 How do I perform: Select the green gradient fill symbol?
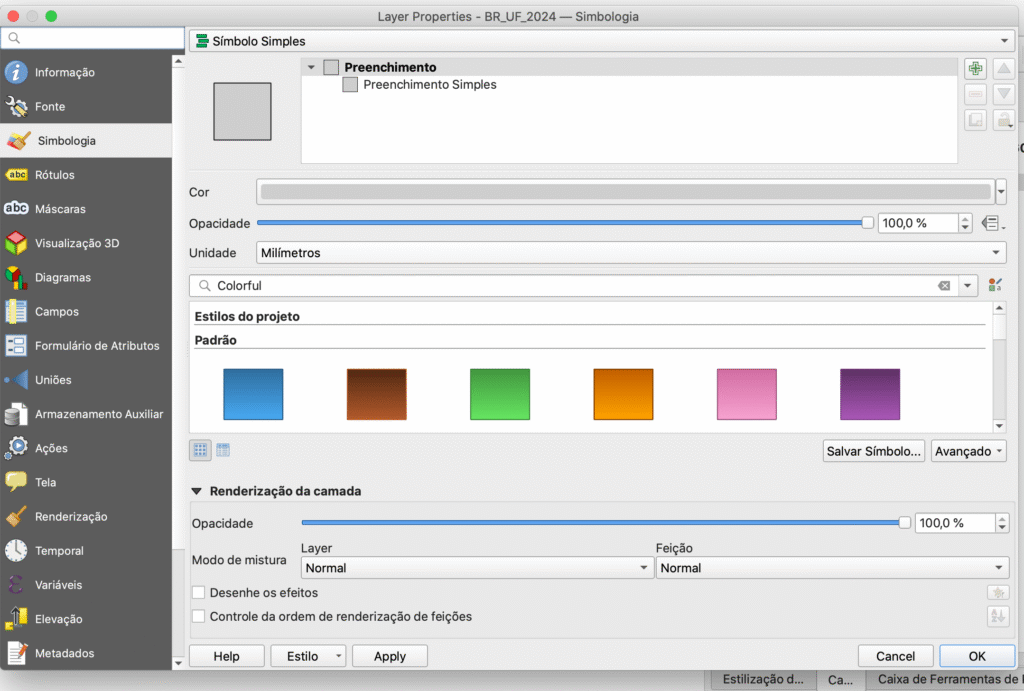point(500,394)
